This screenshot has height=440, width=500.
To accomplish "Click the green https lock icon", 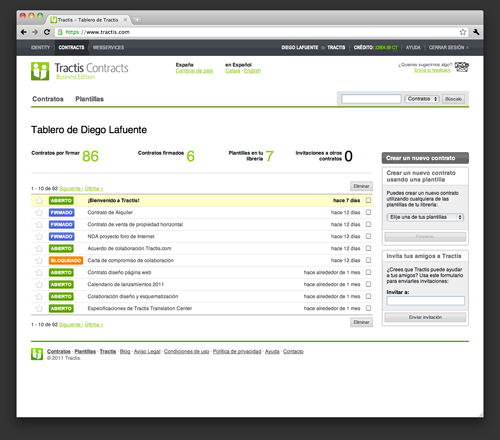I will tap(60, 32).
